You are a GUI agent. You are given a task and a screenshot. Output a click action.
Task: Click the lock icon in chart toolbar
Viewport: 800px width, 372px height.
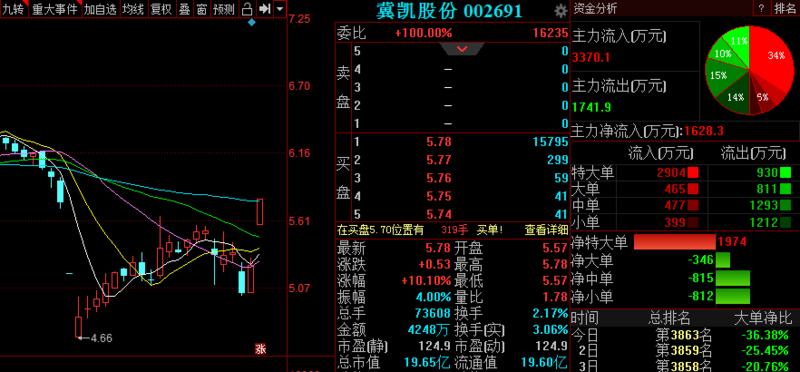point(247,9)
